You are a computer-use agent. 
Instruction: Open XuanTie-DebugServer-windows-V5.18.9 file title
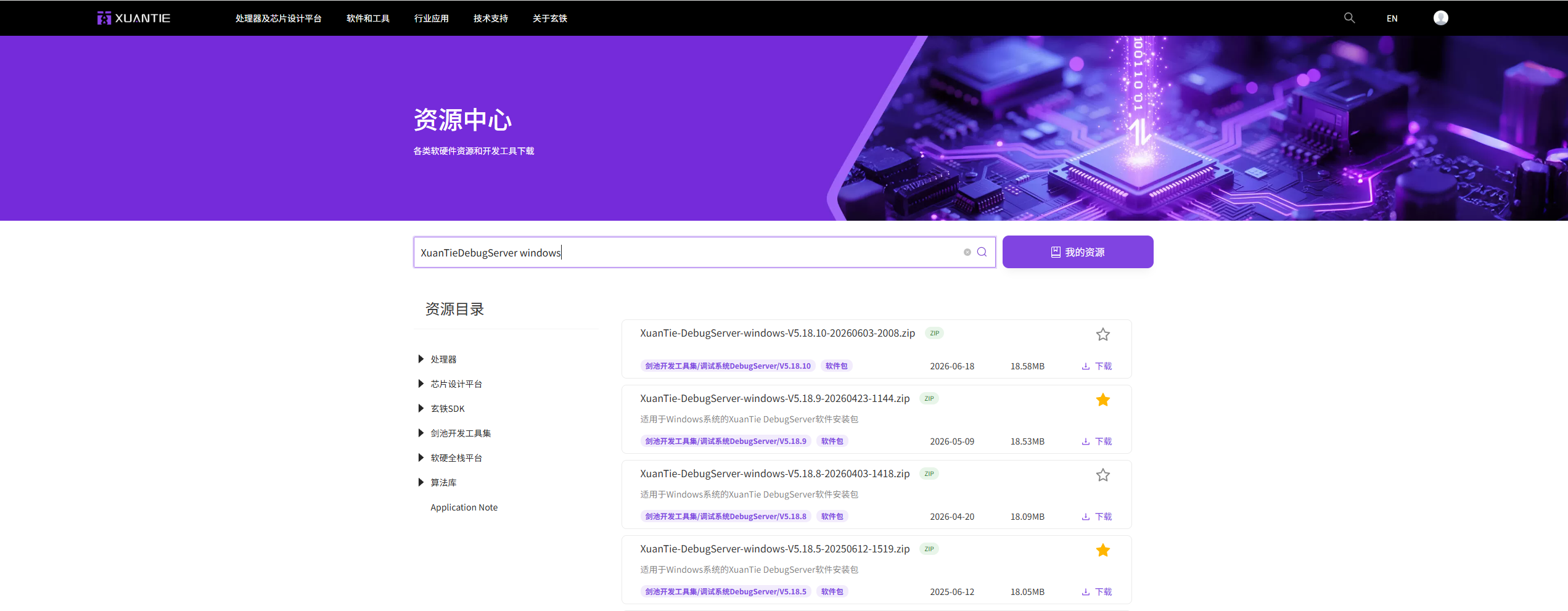click(x=774, y=398)
